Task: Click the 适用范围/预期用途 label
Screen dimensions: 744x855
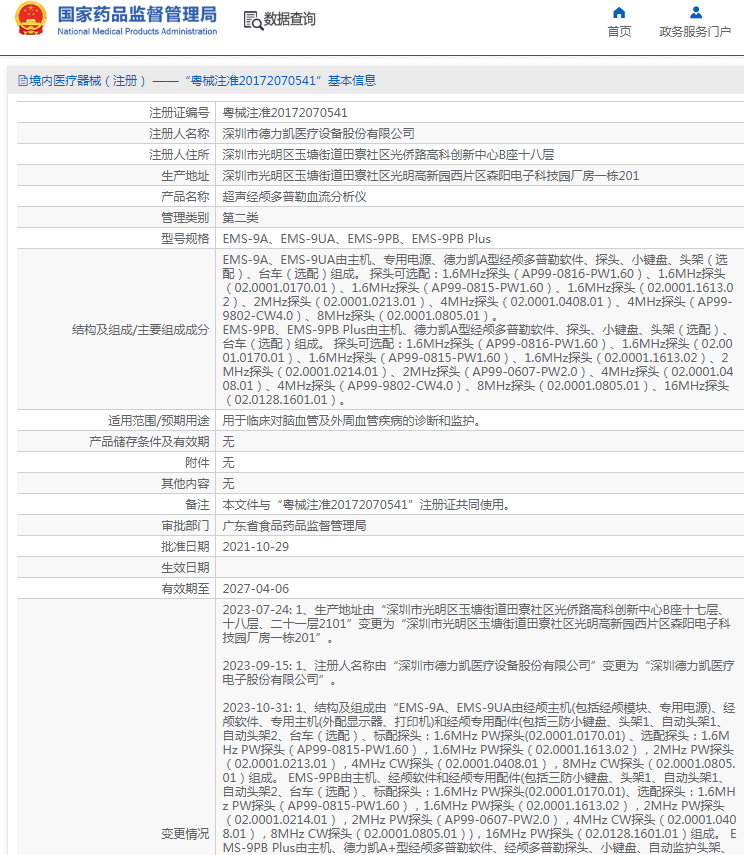Action: point(159,421)
